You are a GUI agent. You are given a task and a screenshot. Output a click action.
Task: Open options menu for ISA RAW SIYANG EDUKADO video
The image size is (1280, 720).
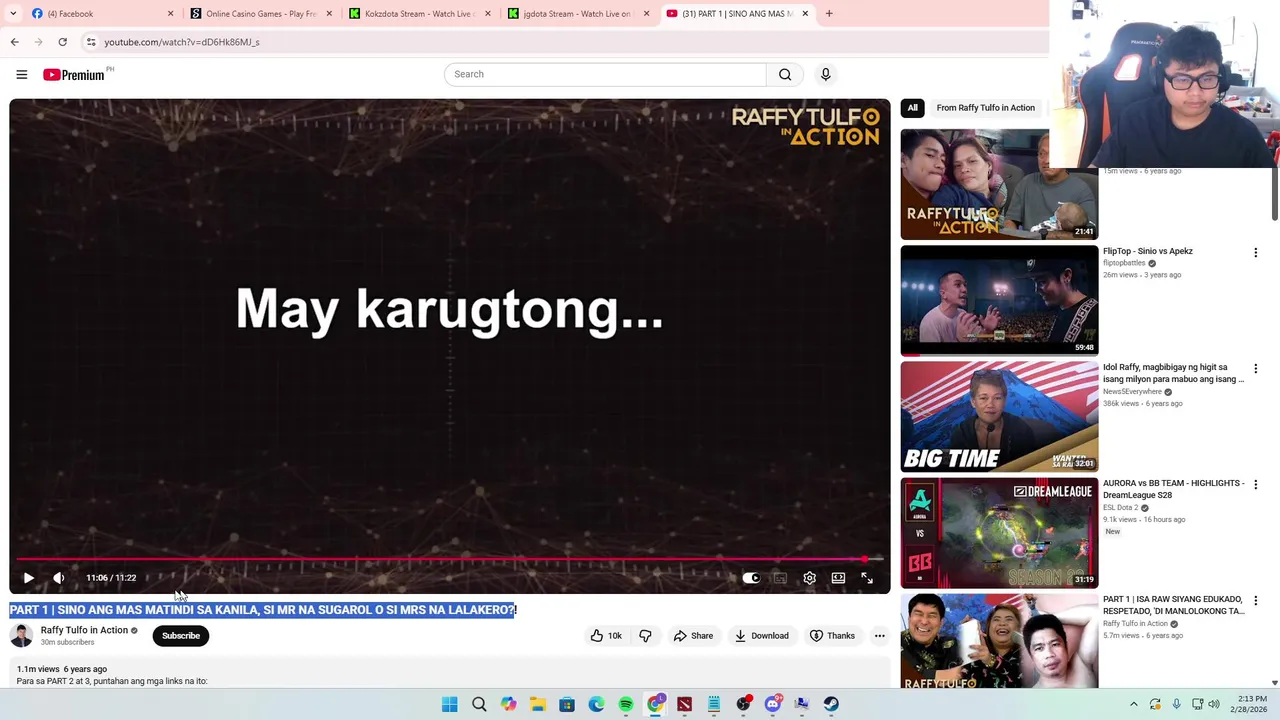tap(1256, 601)
